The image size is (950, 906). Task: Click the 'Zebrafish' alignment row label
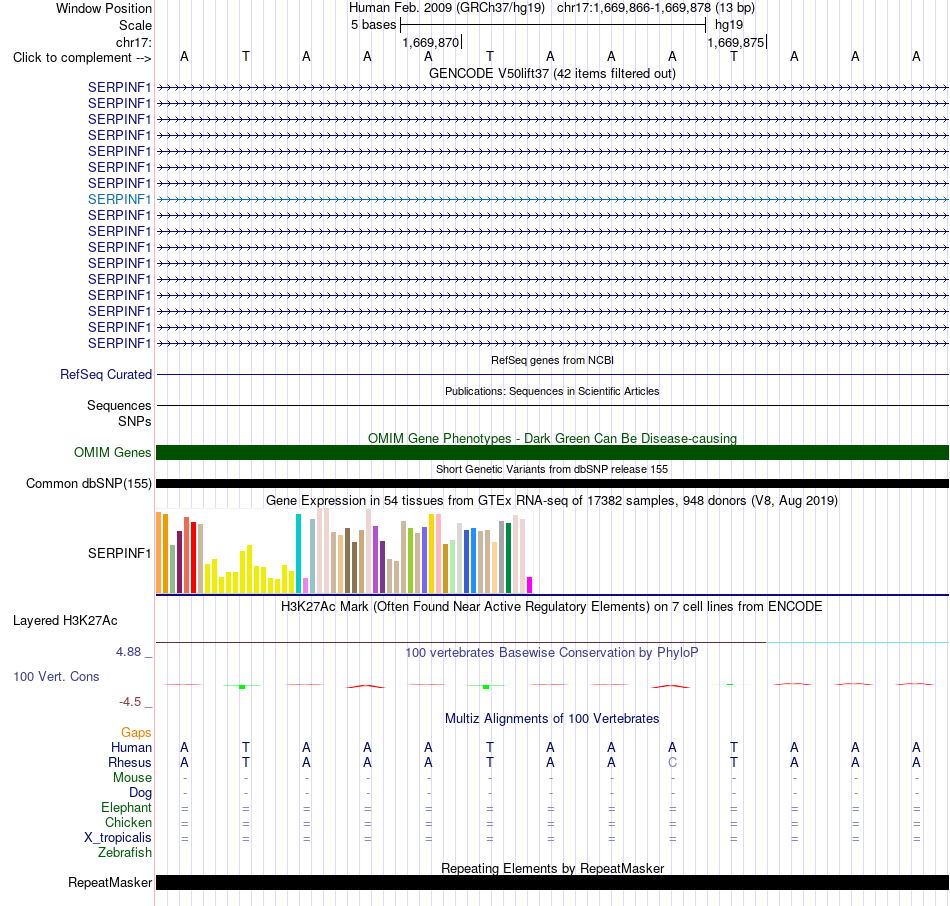(125, 852)
